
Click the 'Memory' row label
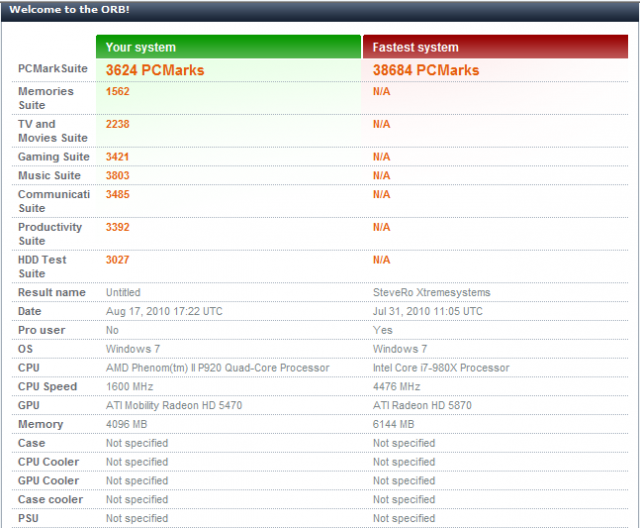(40, 425)
